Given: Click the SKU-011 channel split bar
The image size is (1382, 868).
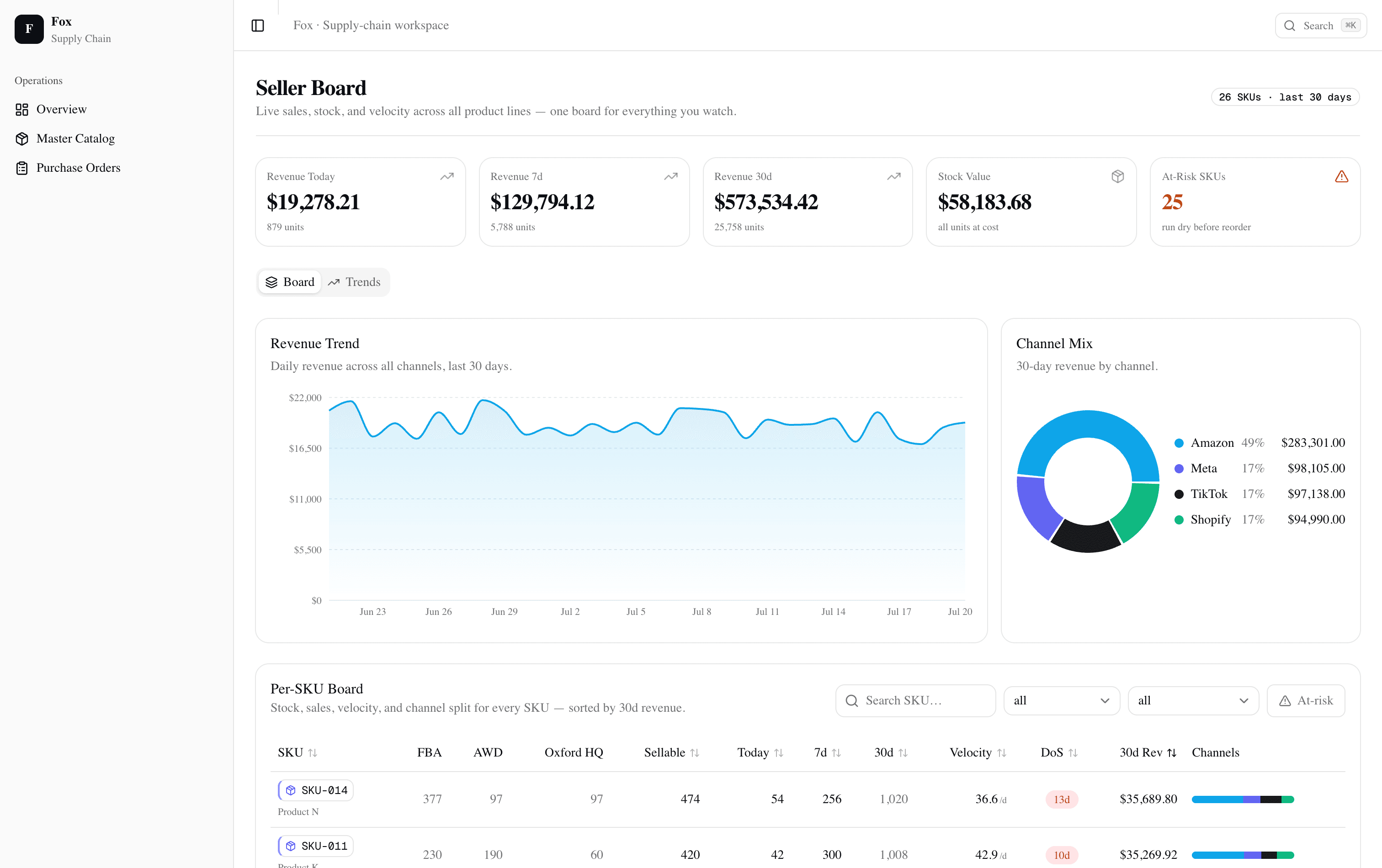Looking at the screenshot, I should (x=1243, y=855).
